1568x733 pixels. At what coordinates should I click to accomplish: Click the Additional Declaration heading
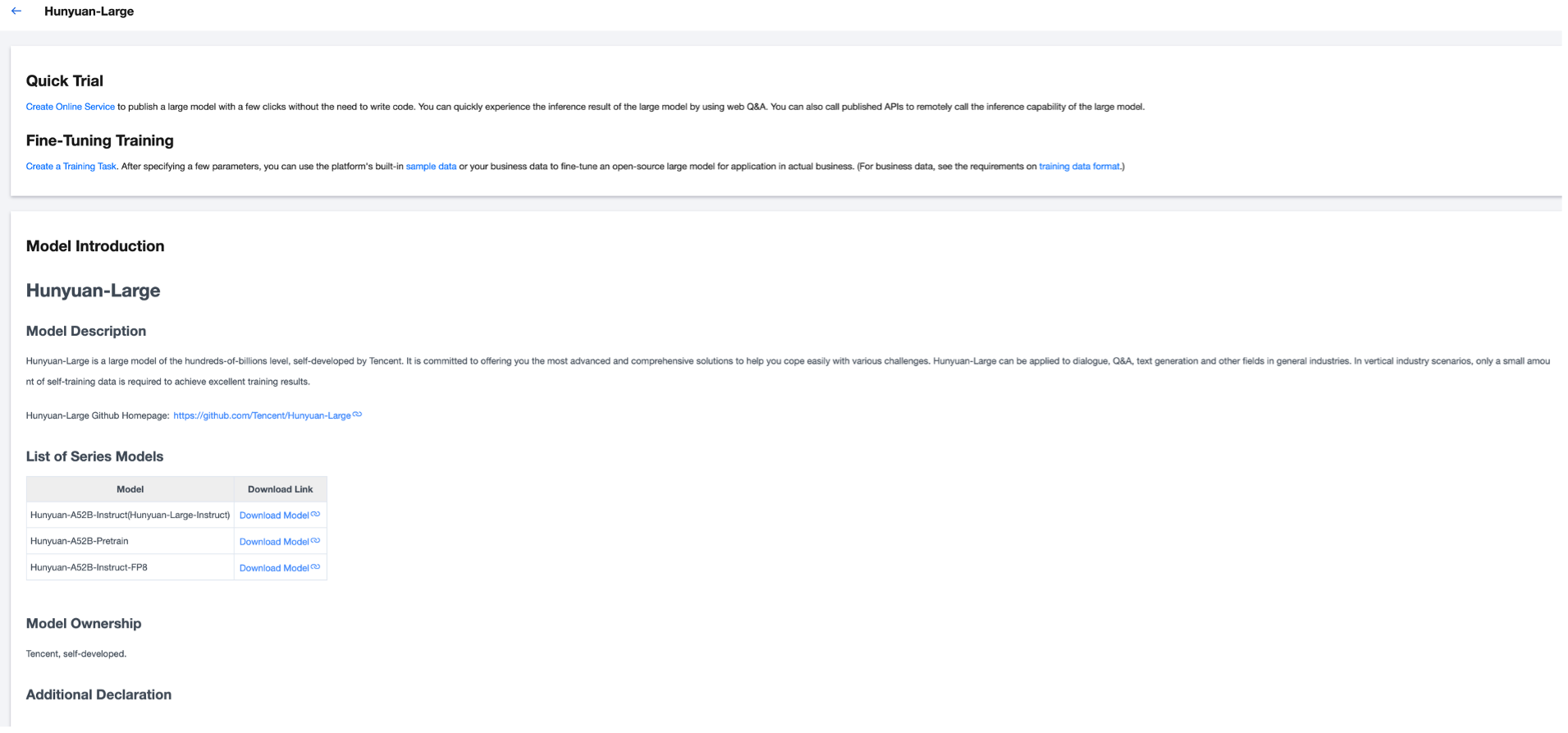coord(99,695)
